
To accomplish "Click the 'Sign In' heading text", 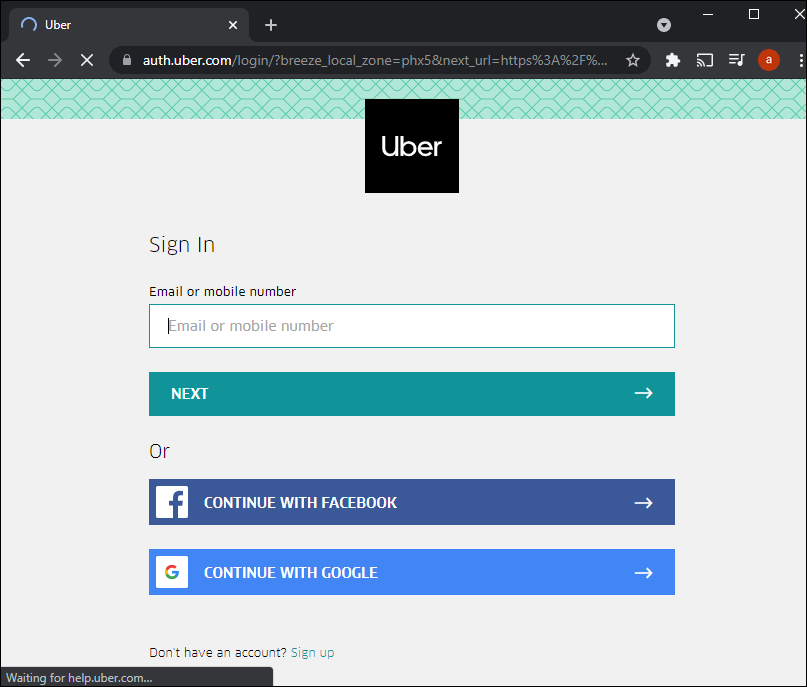I will coord(182,245).
